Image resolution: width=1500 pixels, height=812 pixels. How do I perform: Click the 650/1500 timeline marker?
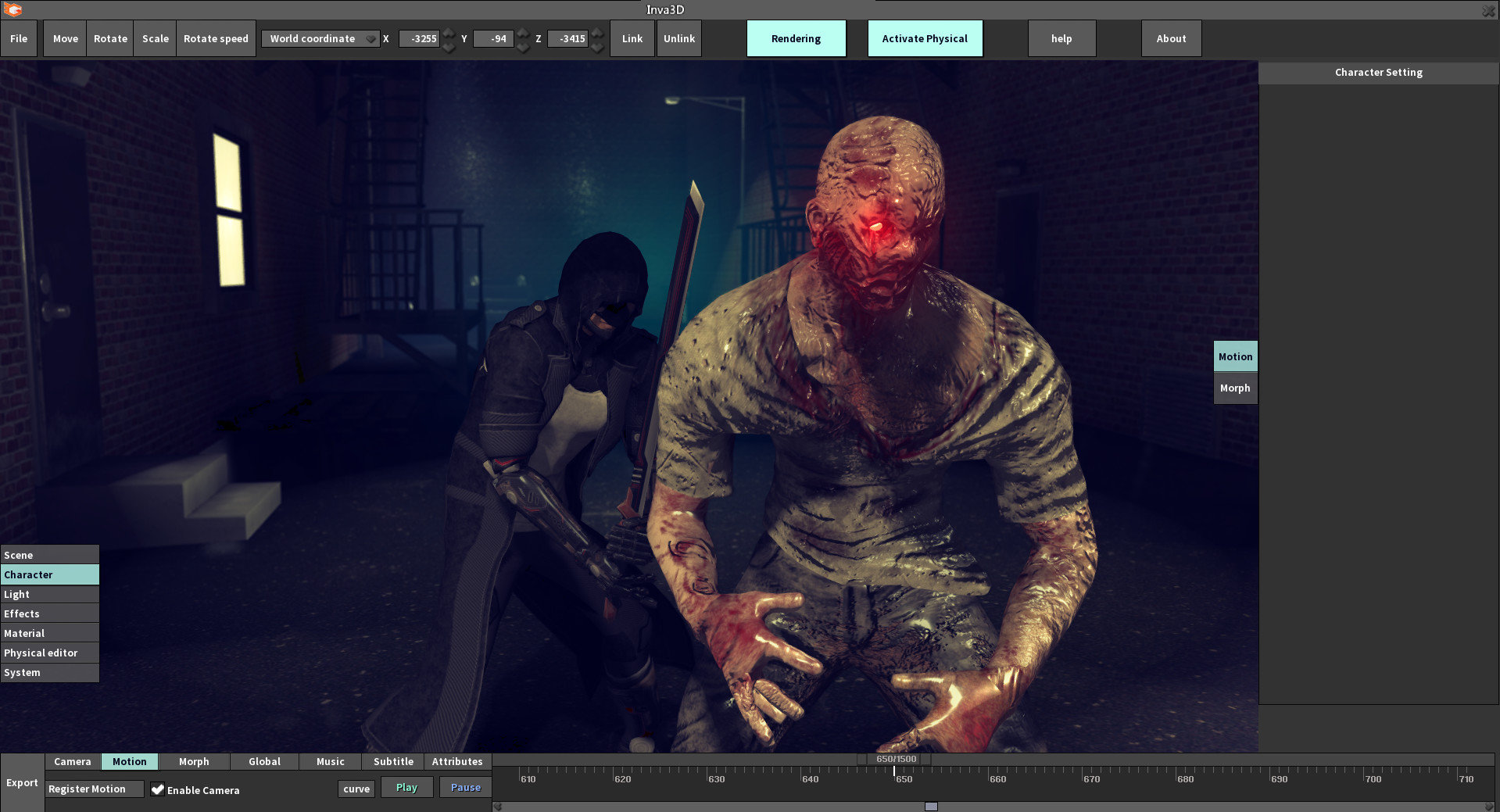point(897,758)
